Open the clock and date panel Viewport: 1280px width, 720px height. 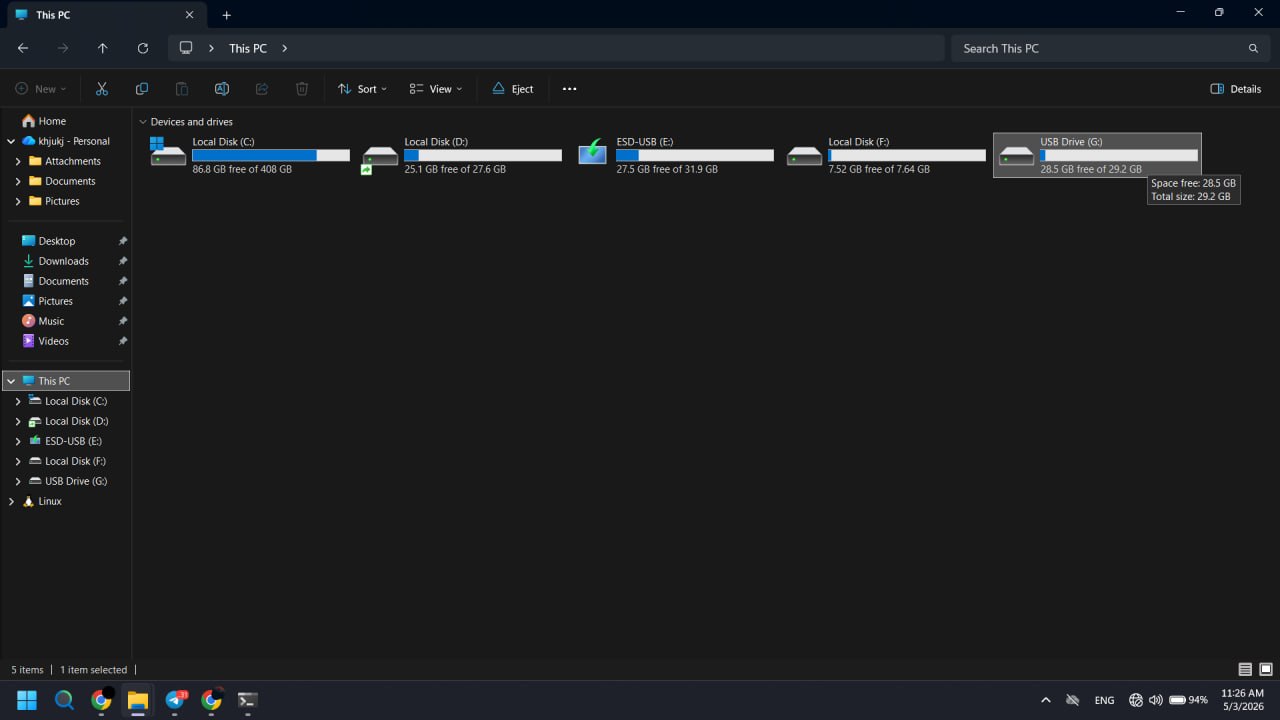click(1242, 700)
